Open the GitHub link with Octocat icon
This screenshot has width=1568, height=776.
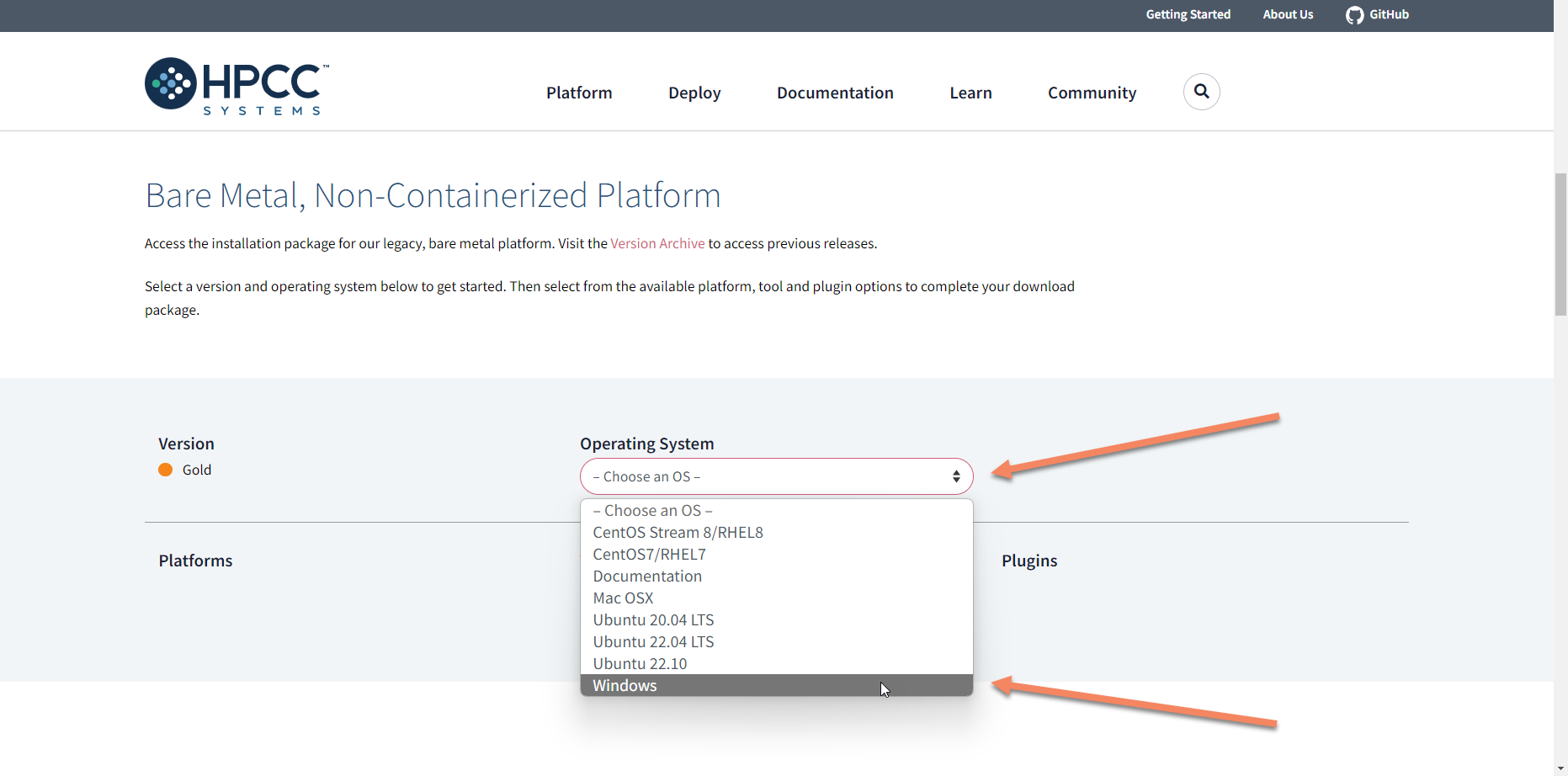[x=1377, y=14]
